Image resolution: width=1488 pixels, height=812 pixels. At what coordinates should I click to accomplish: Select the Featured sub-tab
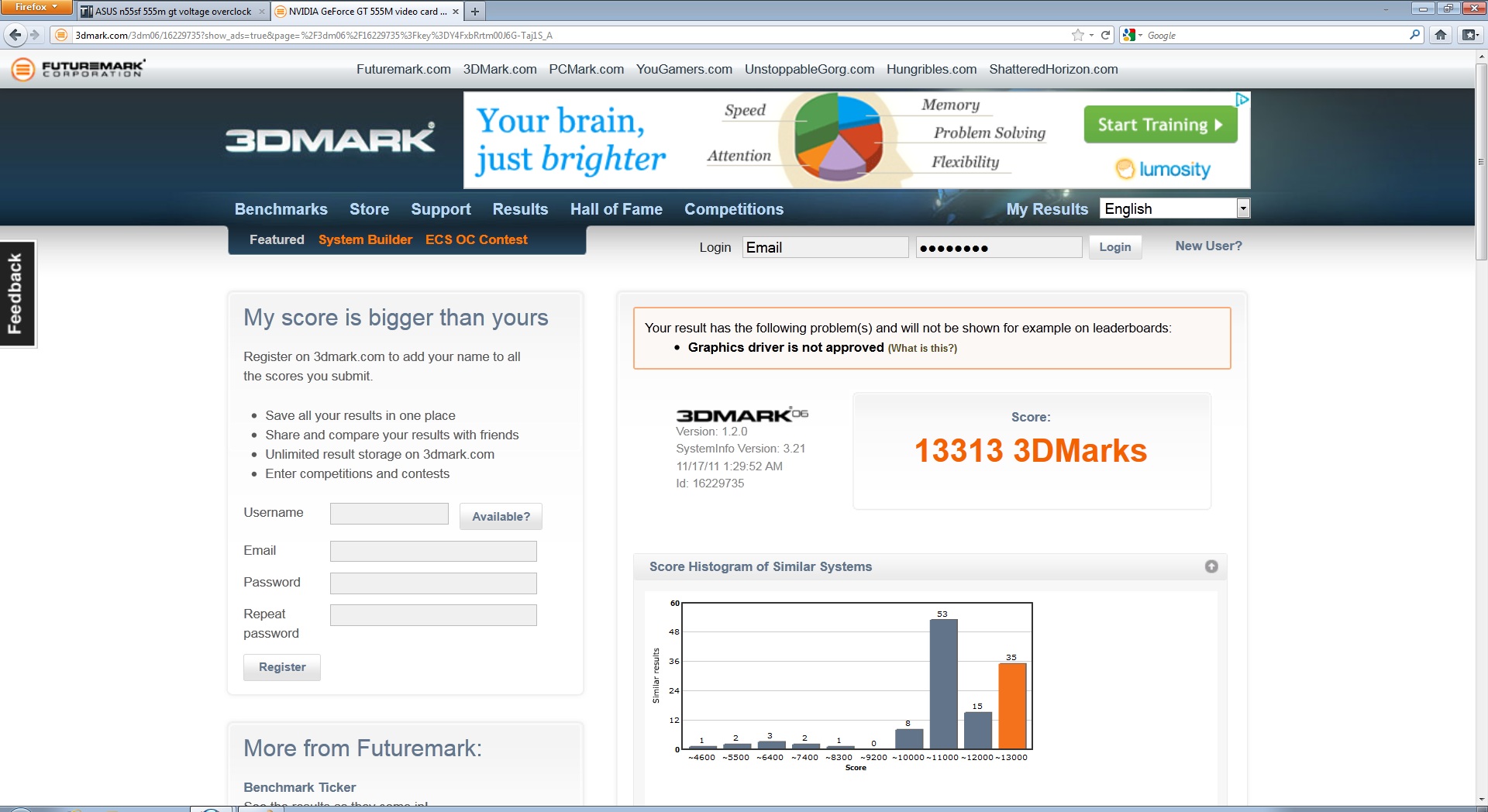[x=277, y=239]
